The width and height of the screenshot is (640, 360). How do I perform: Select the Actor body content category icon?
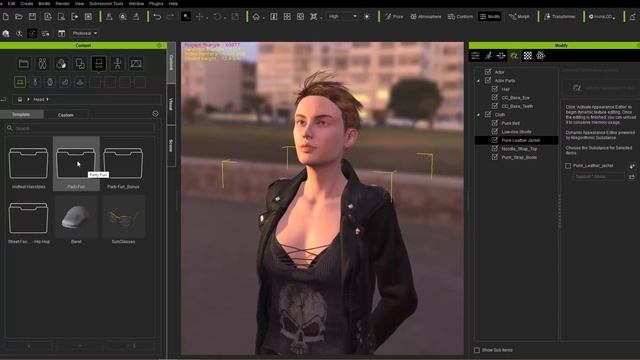(x=42, y=64)
